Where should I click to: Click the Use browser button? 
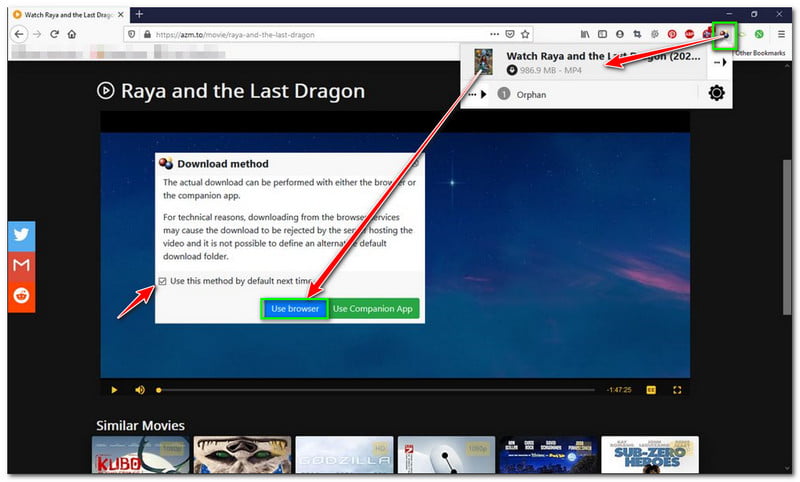pyautogui.click(x=295, y=309)
